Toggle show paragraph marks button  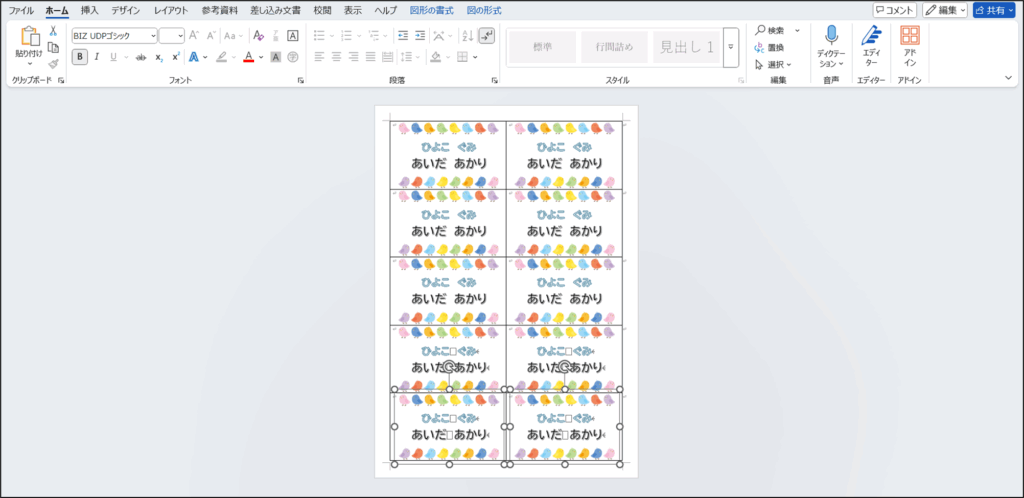[x=487, y=36]
